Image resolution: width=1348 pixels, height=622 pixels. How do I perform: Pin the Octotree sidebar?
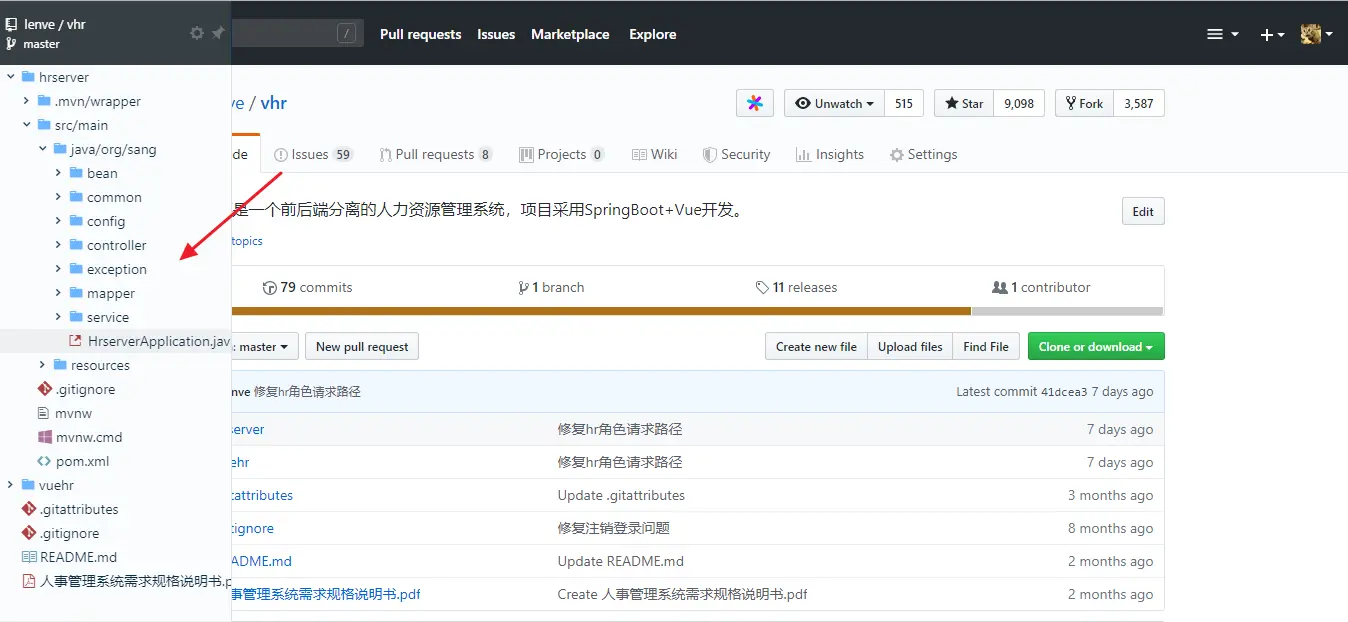(218, 33)
